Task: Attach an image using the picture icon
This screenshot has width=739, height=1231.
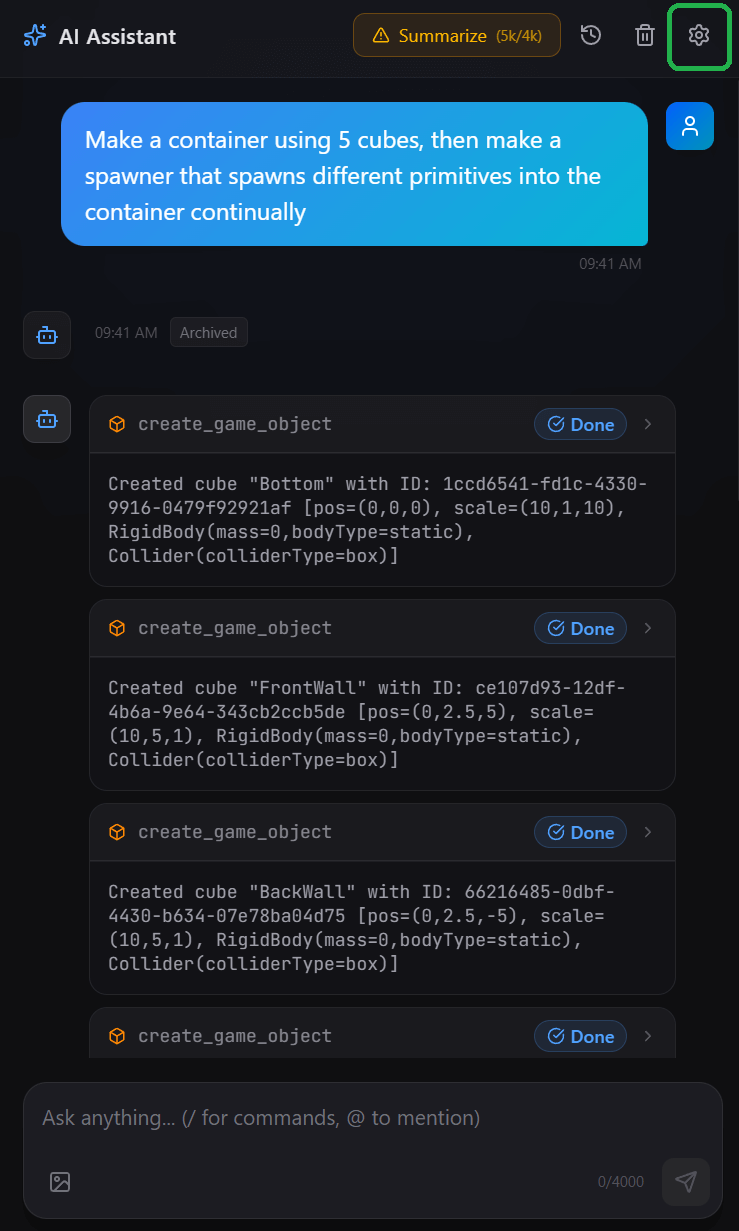Action: pyautogui.click(x=60, y=1182)
